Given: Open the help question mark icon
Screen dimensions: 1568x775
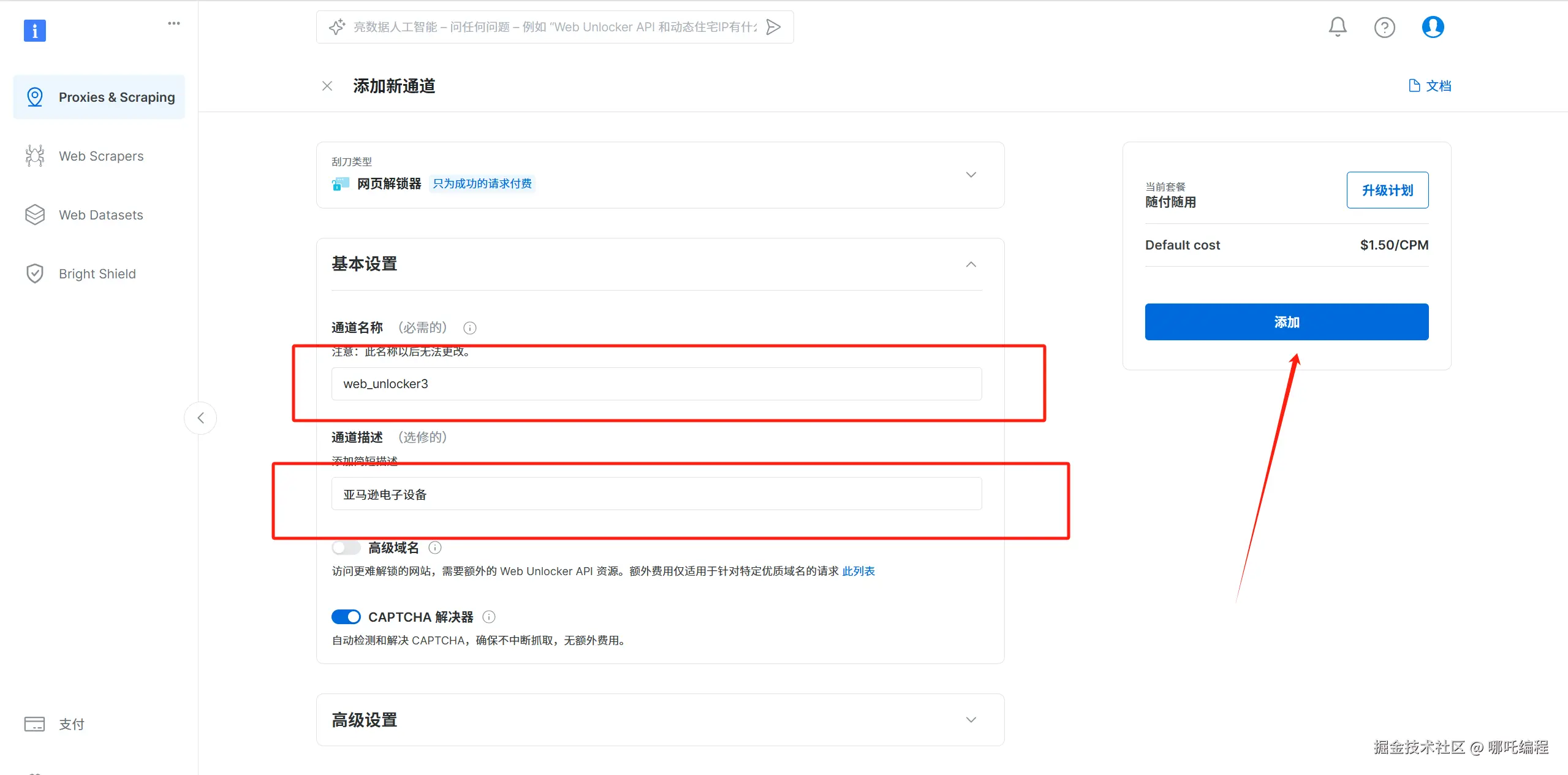Looking at the screenshot, I should tap(1384, 28).
